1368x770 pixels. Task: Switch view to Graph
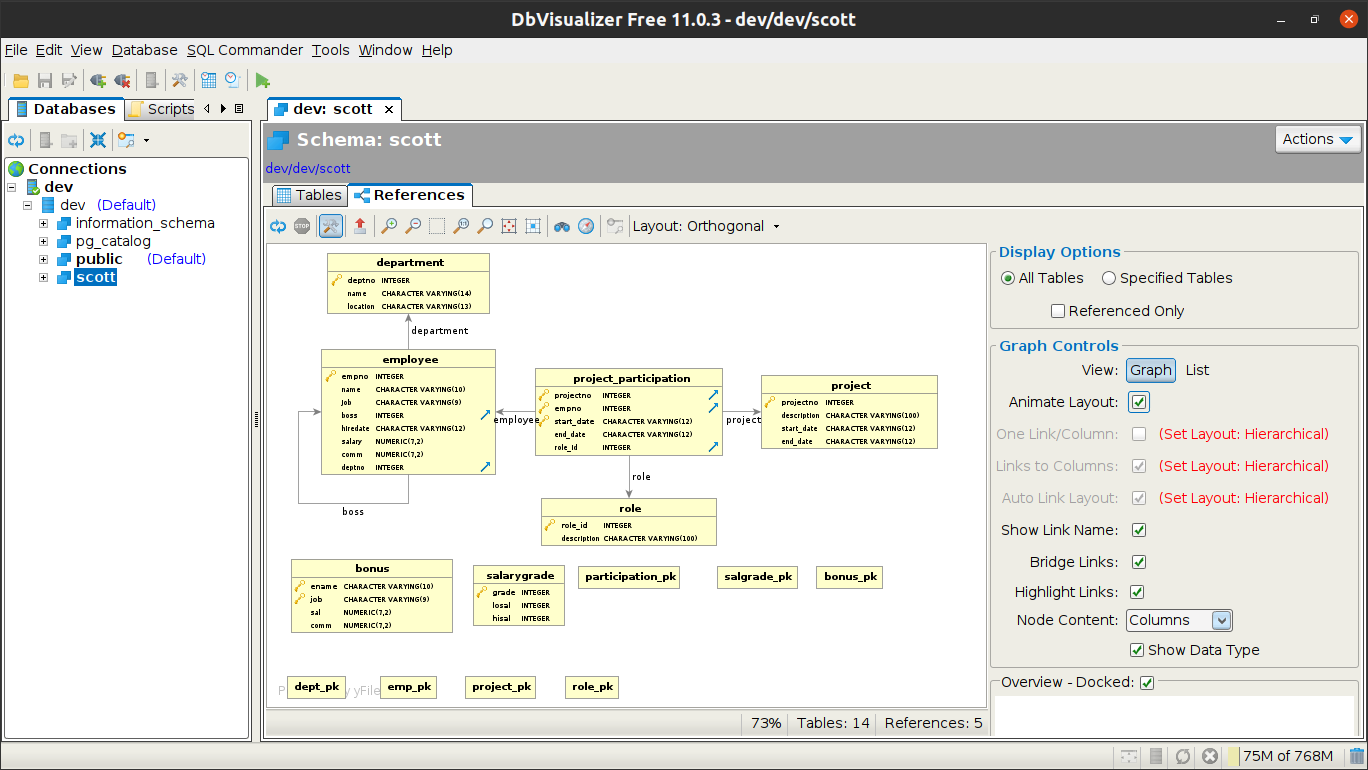pos(1151,370)
